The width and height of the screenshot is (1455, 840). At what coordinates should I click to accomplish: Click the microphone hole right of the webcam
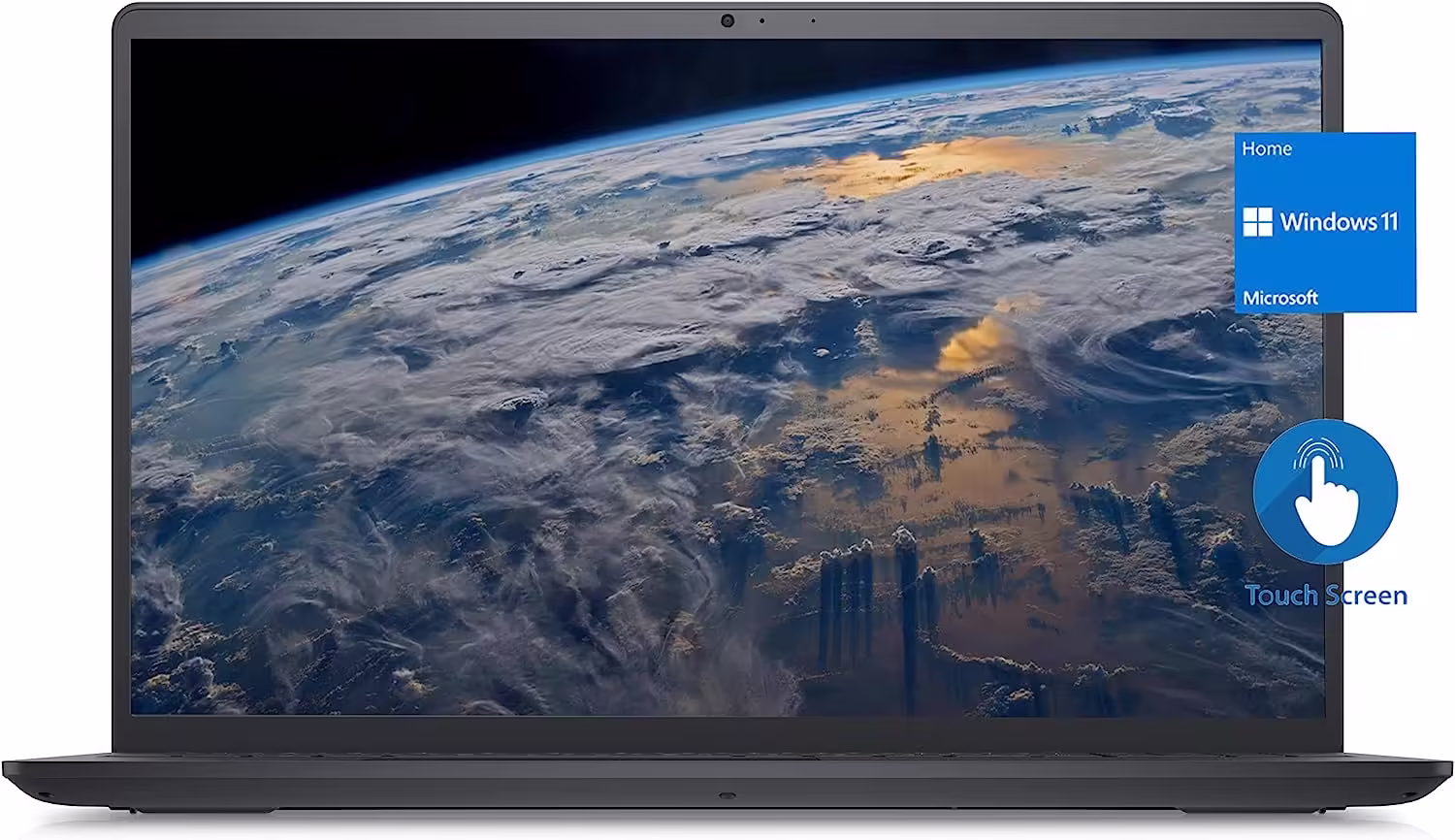point(813,20)
